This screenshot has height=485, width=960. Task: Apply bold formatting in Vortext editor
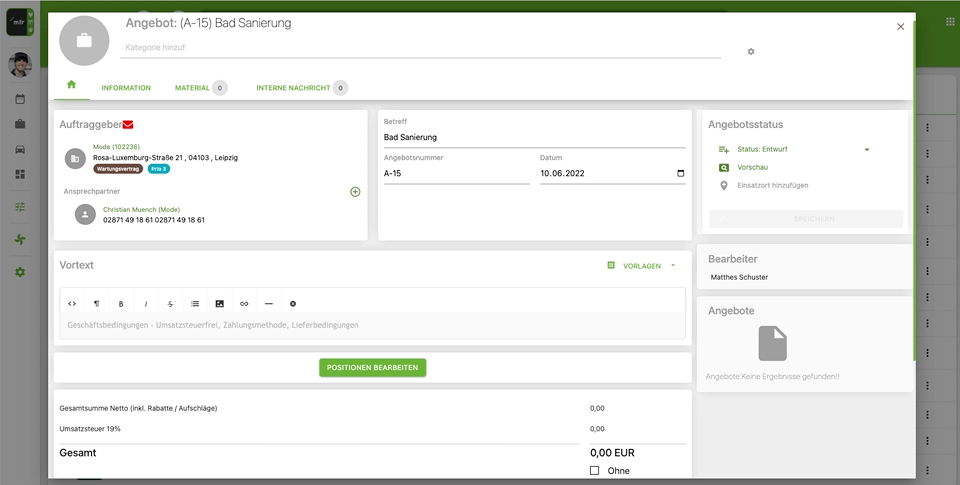pyautogui.click(x=121, y=304)
